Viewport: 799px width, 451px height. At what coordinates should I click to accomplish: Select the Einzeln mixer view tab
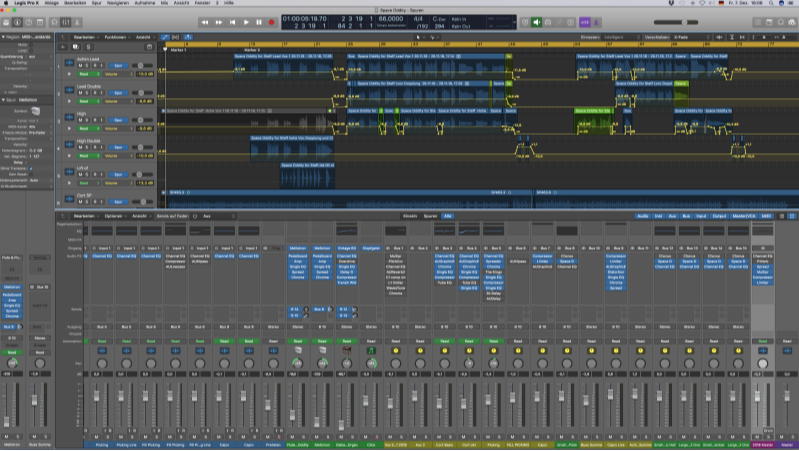pos(410,216)
